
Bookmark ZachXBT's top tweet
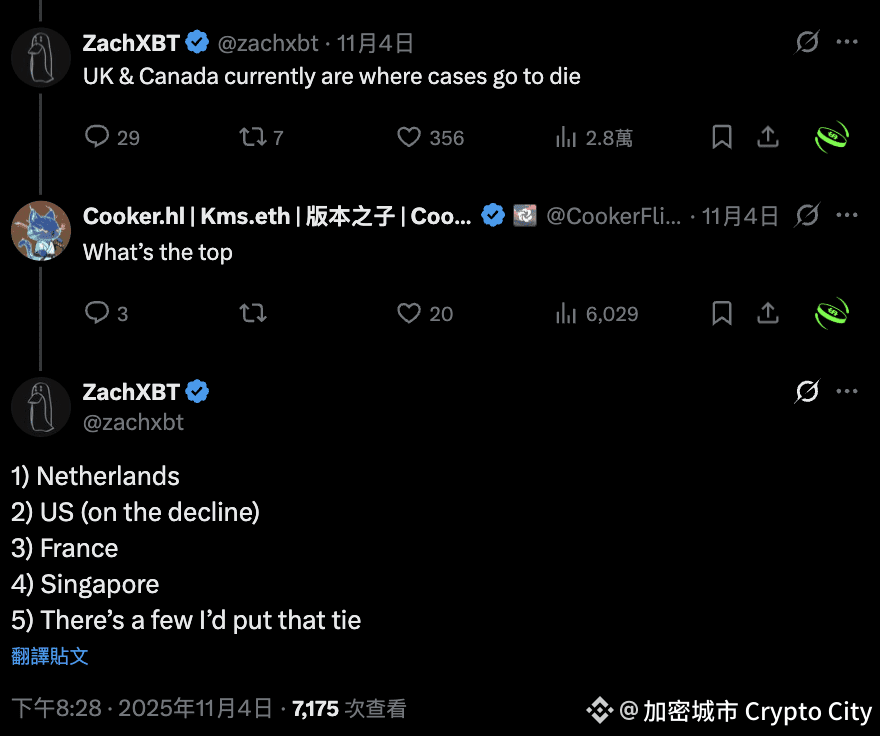721,137
